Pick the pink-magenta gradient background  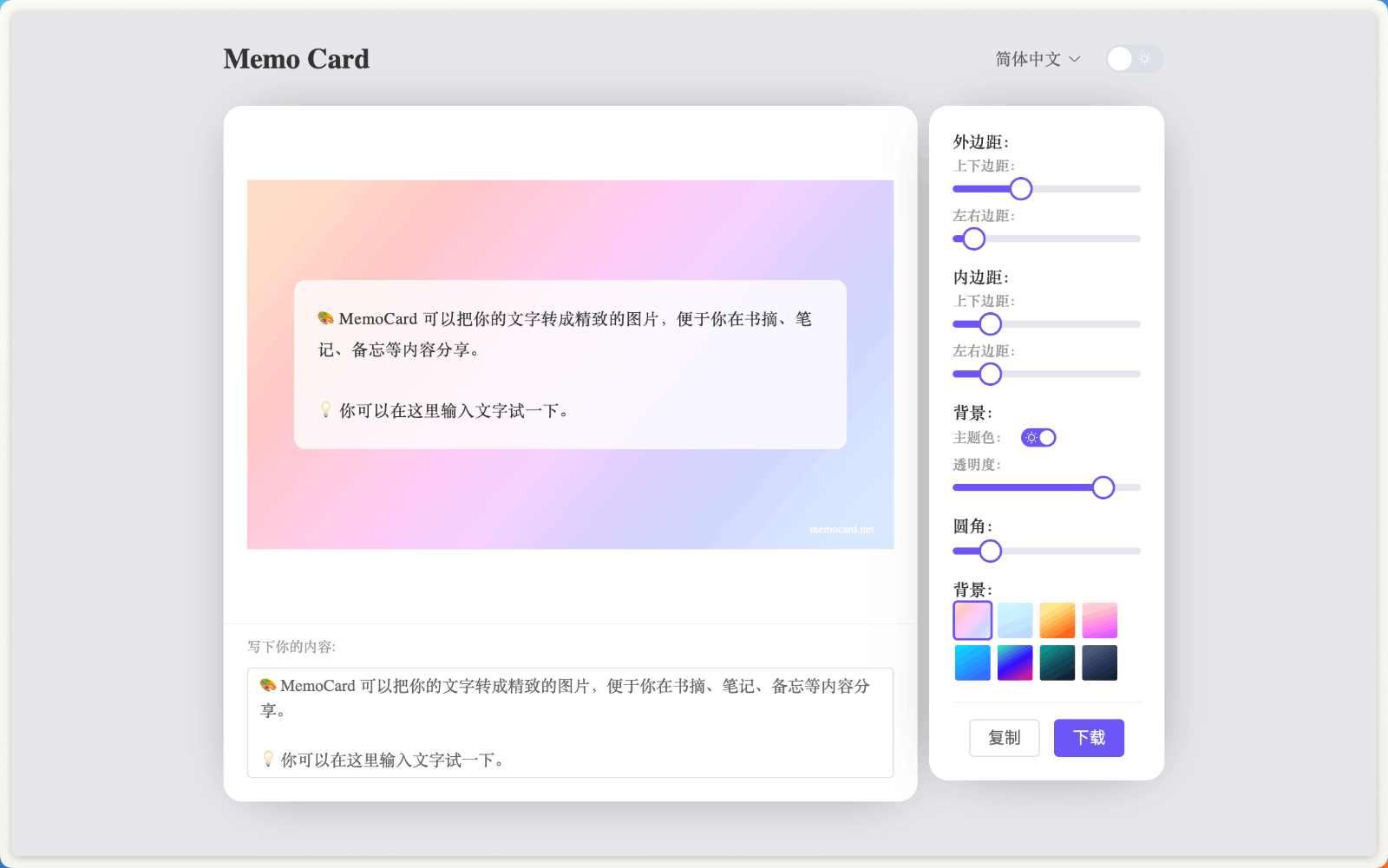coord(1099,620)
